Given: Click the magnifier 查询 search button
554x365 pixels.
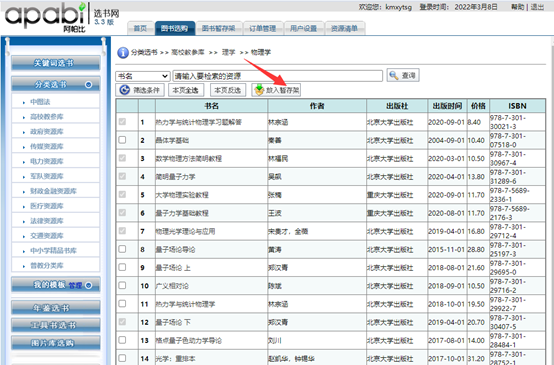Looking at the screenshot, I should 403,75.
